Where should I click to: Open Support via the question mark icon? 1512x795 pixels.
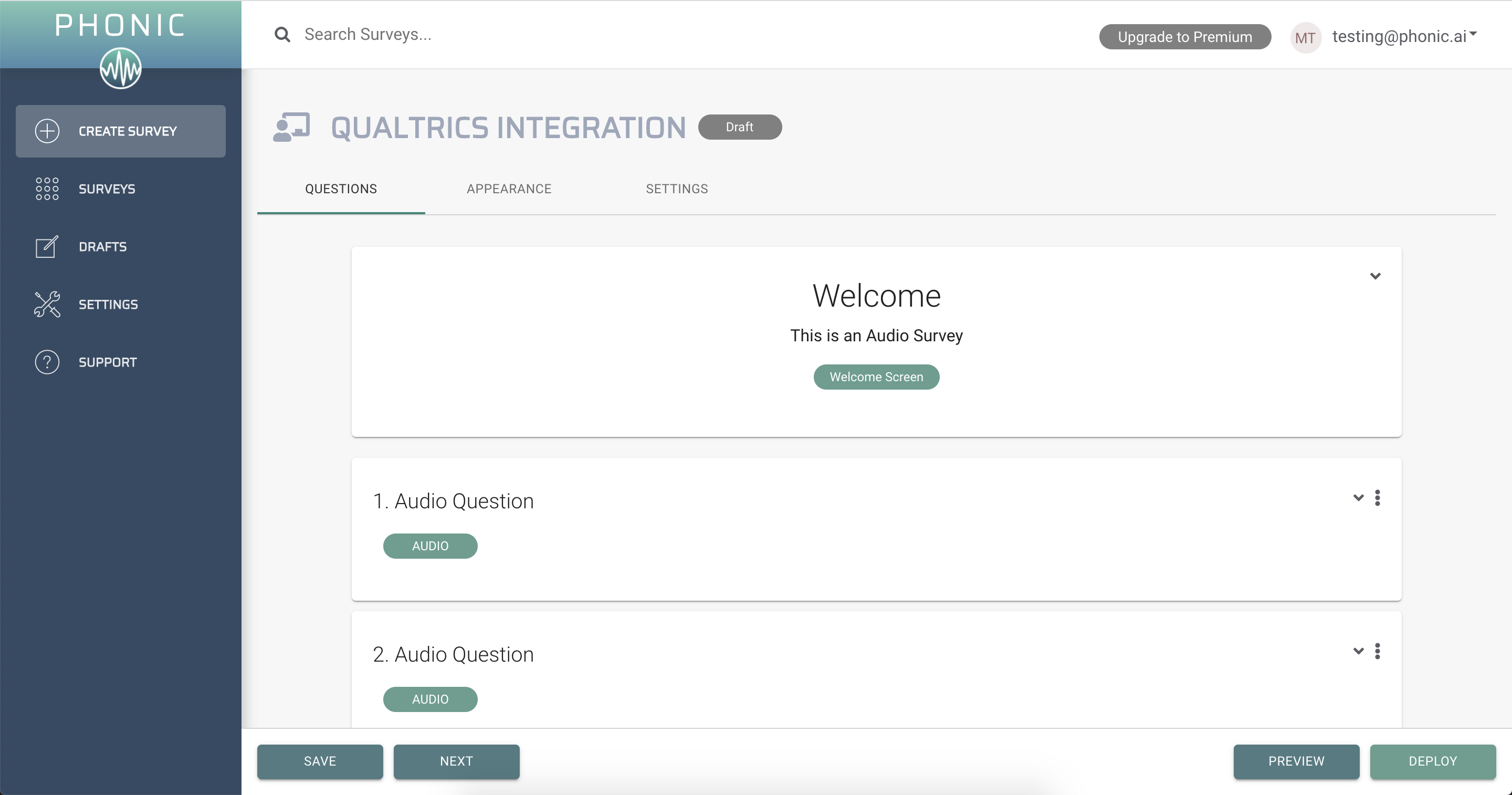pyautogui.click(x=46, y=362)
